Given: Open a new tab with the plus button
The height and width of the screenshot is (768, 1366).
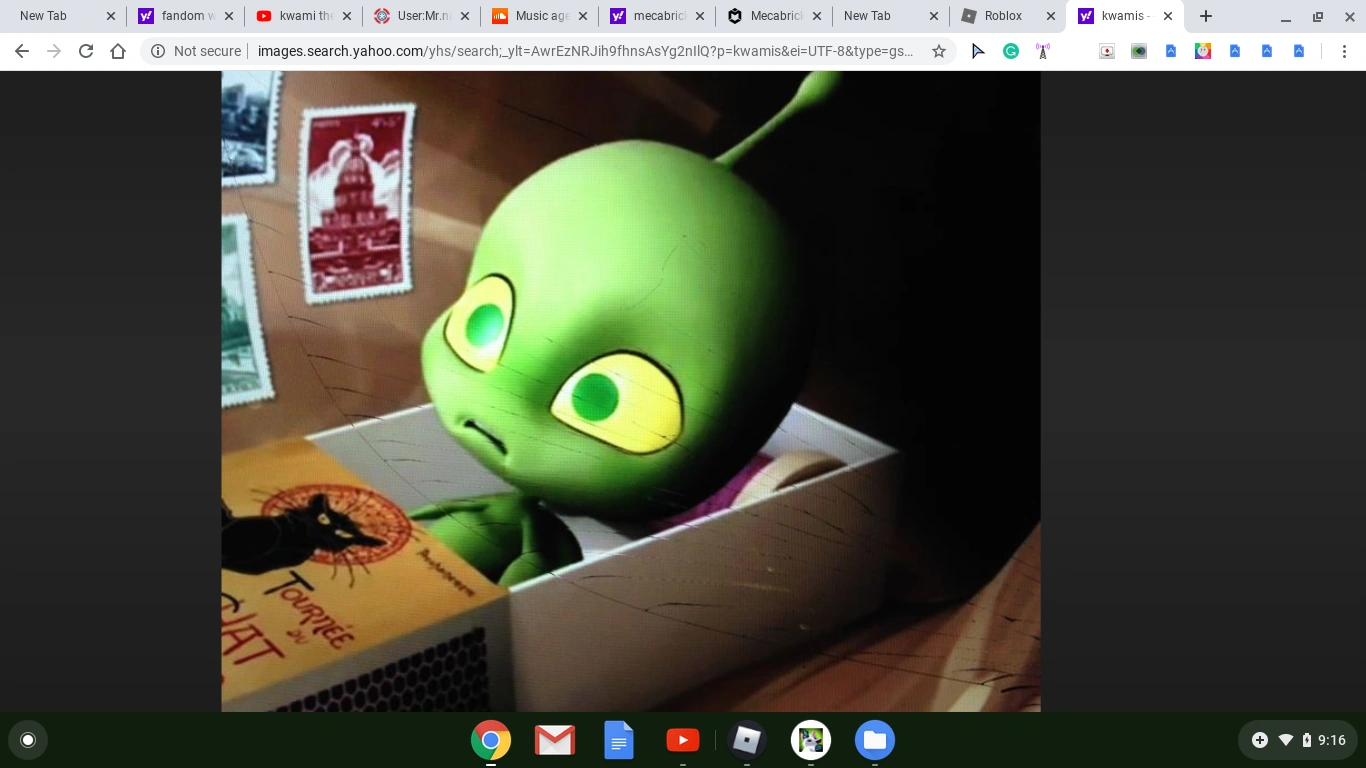Looking at the screenshot, I should pos(1206,16).
